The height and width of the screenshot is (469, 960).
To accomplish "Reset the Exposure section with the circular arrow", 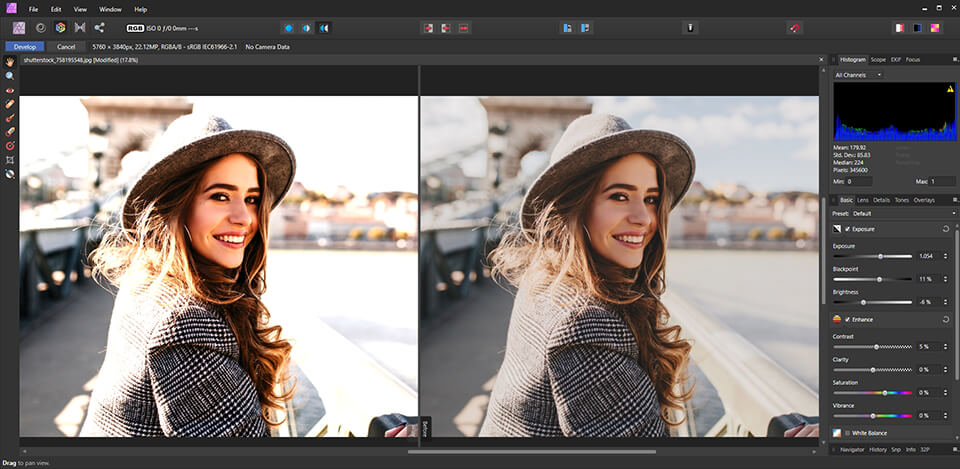I will (x=946, y=229).
